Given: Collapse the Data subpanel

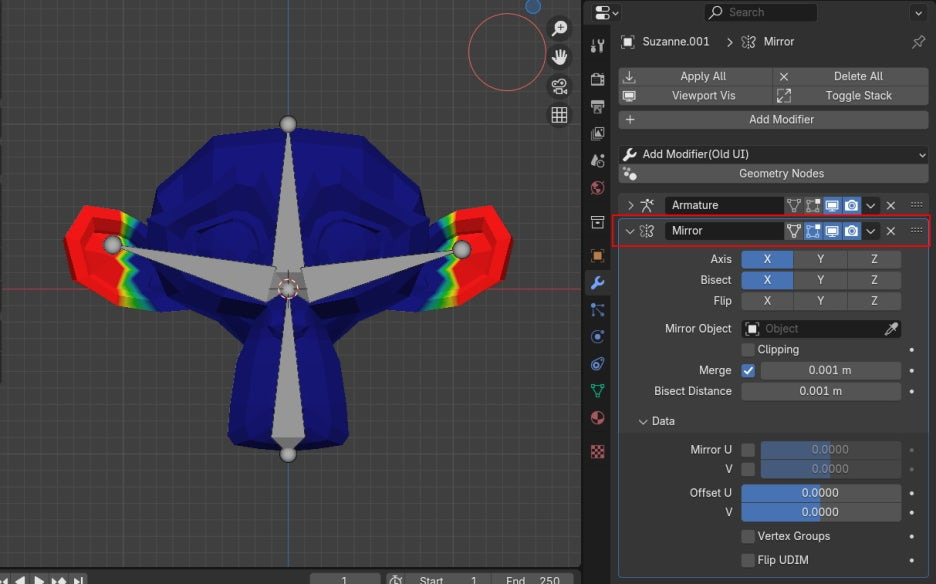Looking at the screenshot, I should [643, 422].
